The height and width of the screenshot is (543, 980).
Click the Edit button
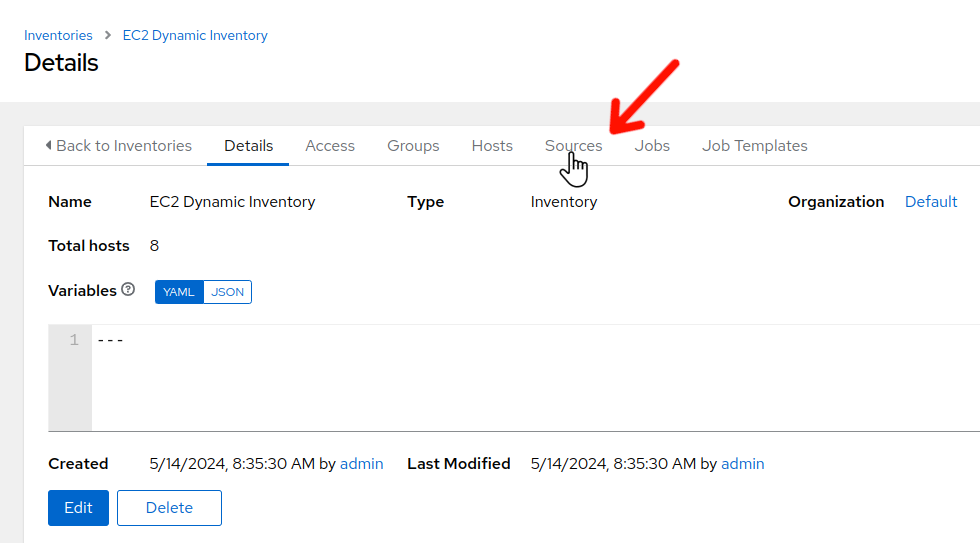click(x=78, y=508)
